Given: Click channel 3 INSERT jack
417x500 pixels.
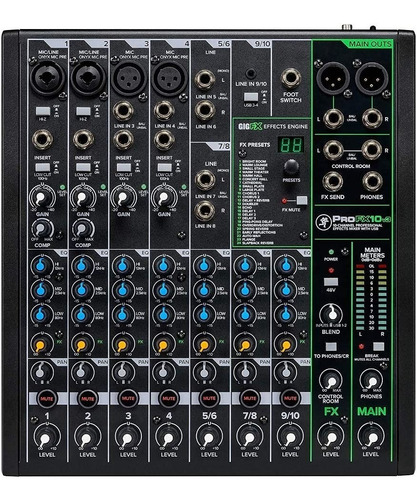Looking at the screenshot, I should coord(123,139).
